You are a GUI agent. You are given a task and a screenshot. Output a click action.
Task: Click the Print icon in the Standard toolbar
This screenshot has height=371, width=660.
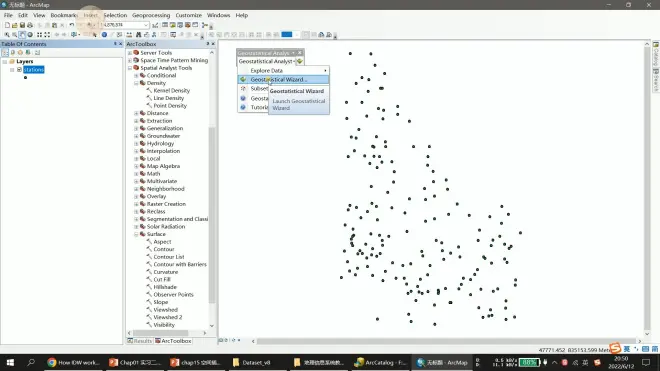click(30, 25)
